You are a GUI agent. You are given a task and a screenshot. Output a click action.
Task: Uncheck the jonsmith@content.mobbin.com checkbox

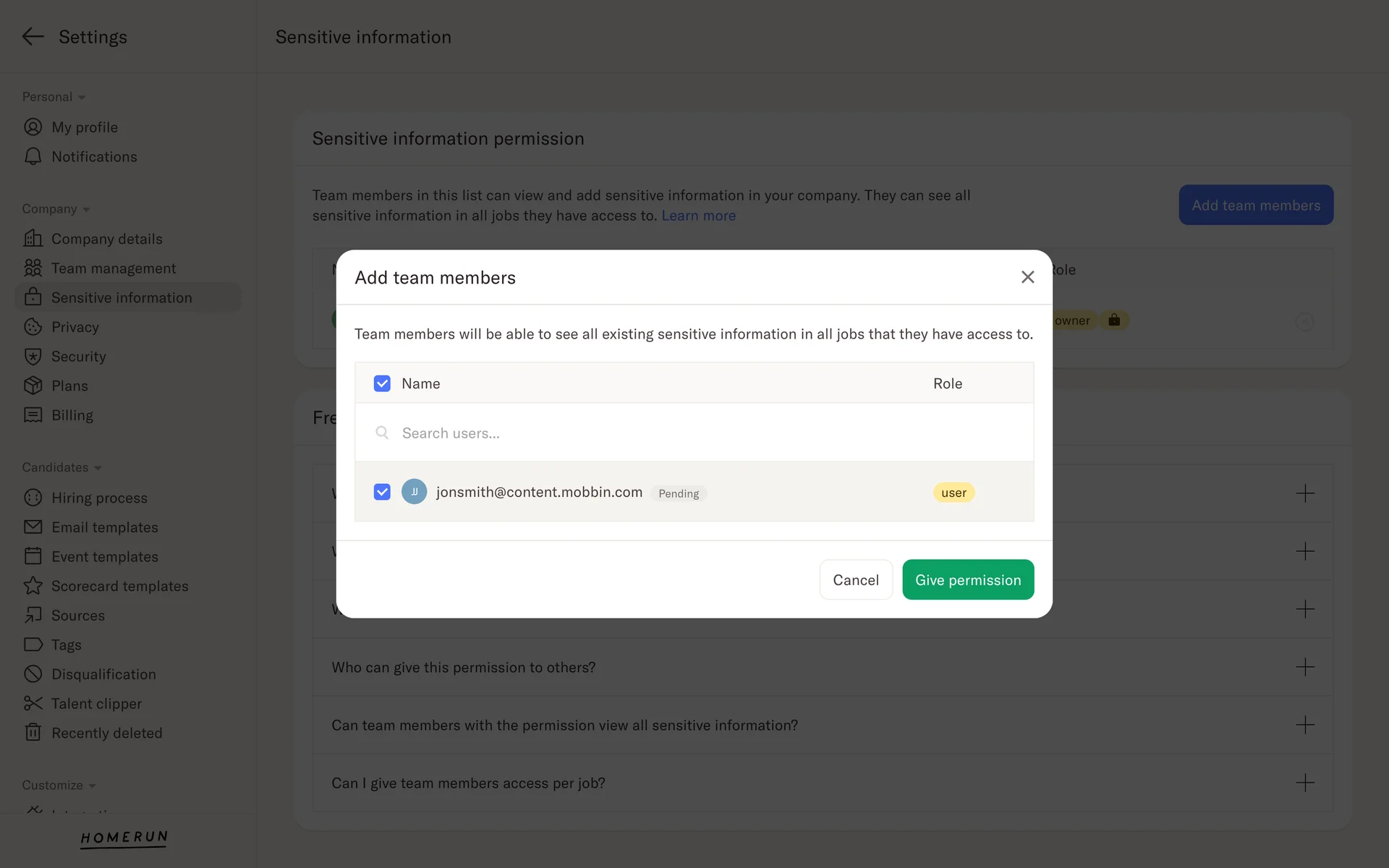click(x=382, y=493)
